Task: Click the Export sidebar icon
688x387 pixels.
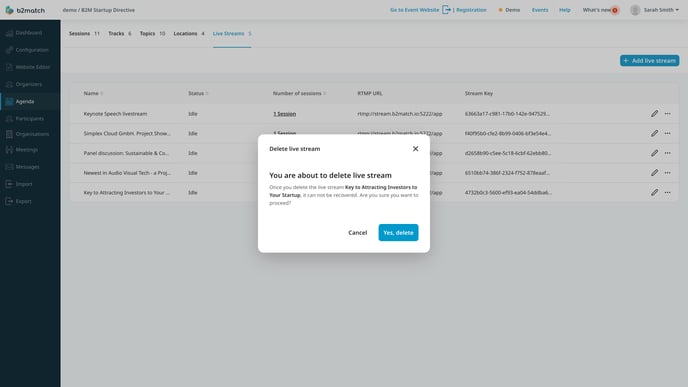Action: [9, 201]
